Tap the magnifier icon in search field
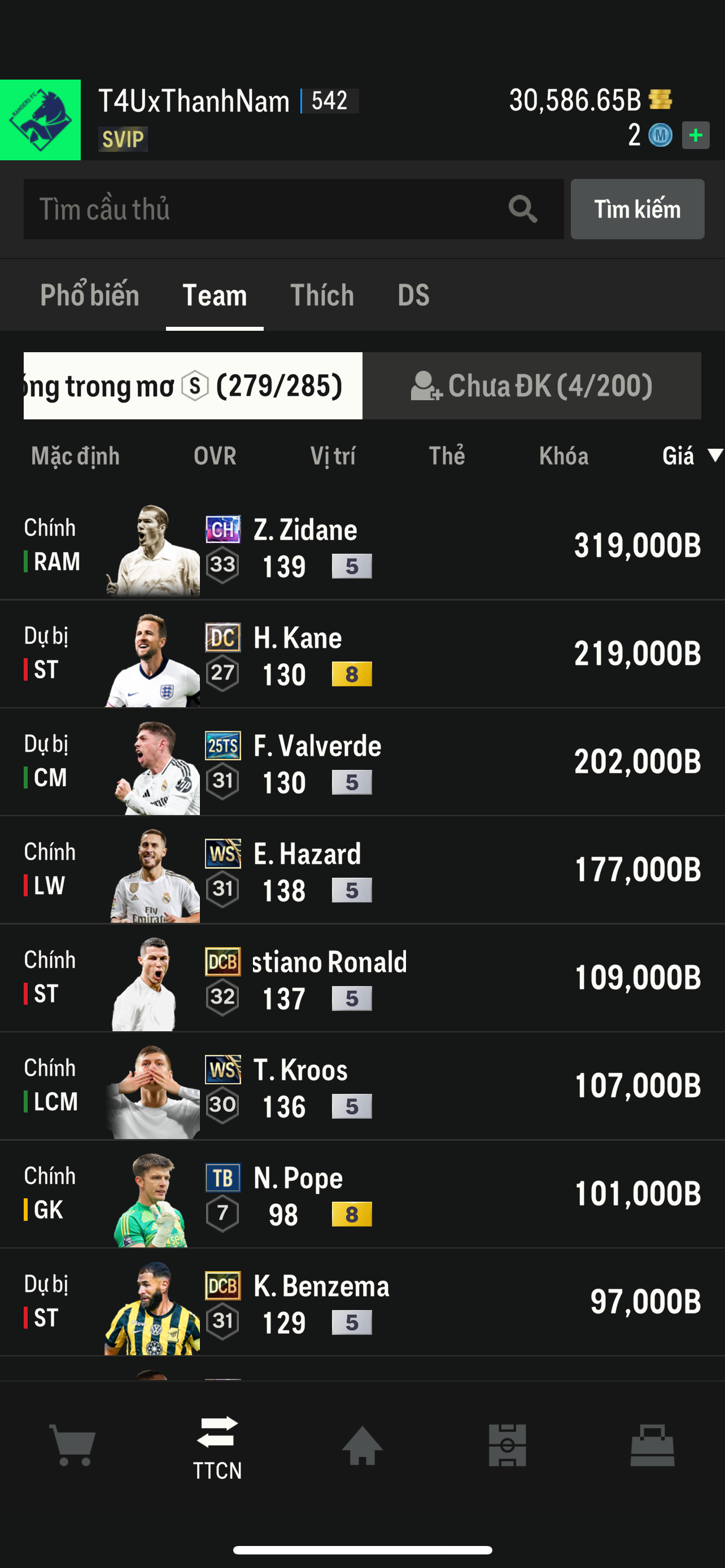Screen dimensions: 725x1568 [522, 209]
